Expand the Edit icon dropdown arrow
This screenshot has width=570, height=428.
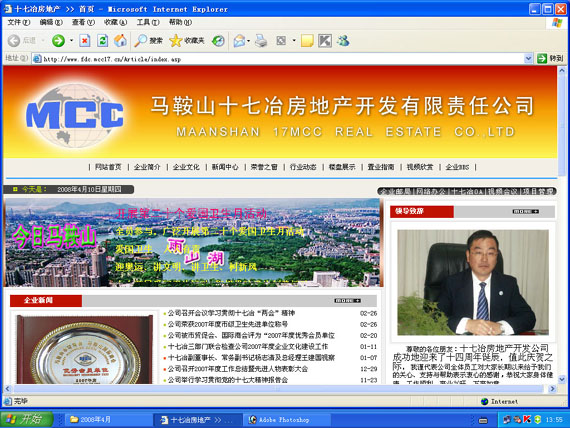[294, 40]
